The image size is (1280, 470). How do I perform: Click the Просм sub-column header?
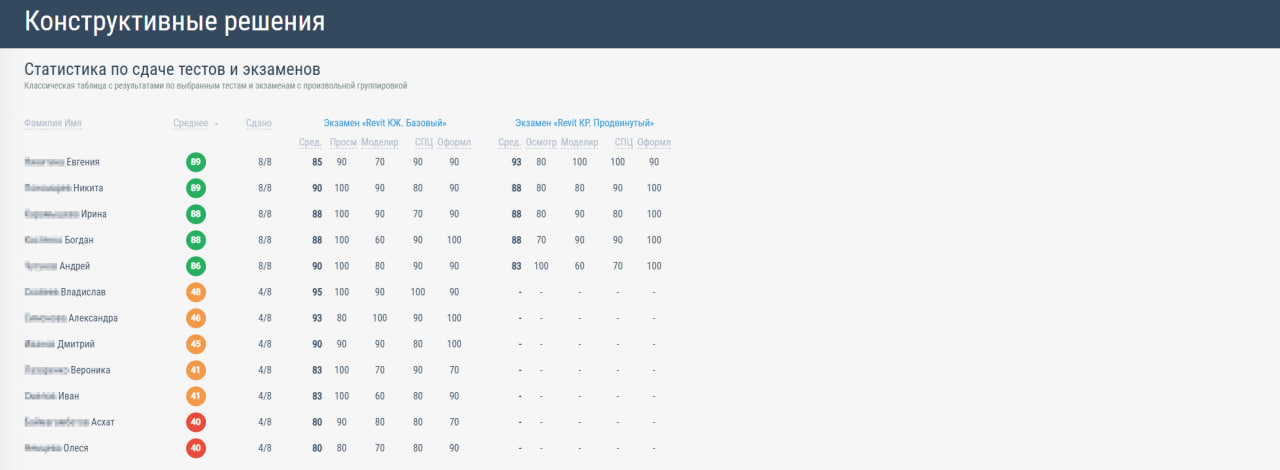pyautogui.click(x=342, y=143)
